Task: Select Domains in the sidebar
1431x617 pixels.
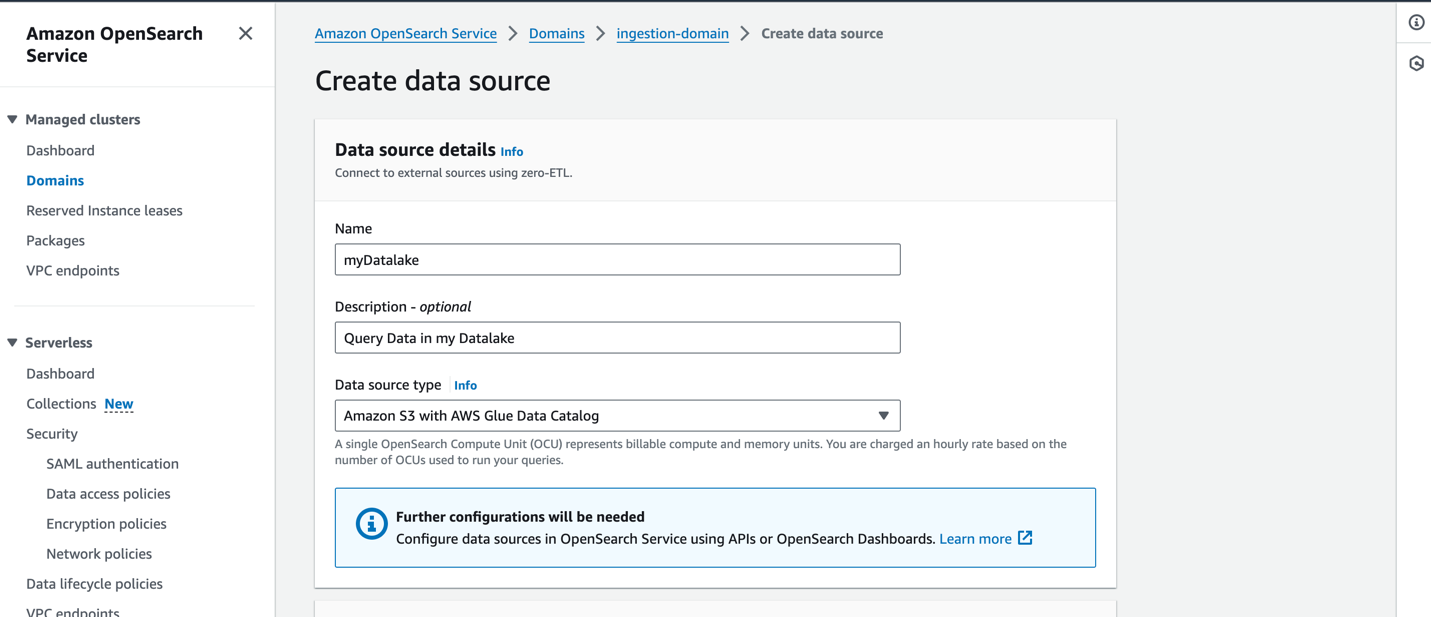Action: click(x=55, y=180)
